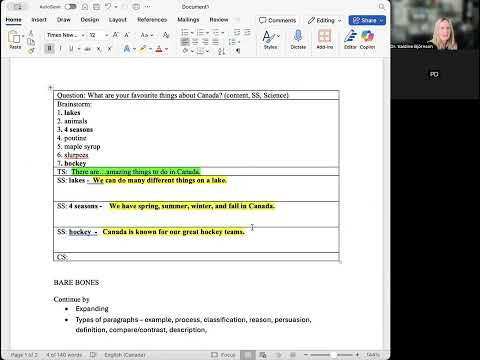Click the Dictate microphone button
This screenshot has width=480, height=360.
coord(298,39)
